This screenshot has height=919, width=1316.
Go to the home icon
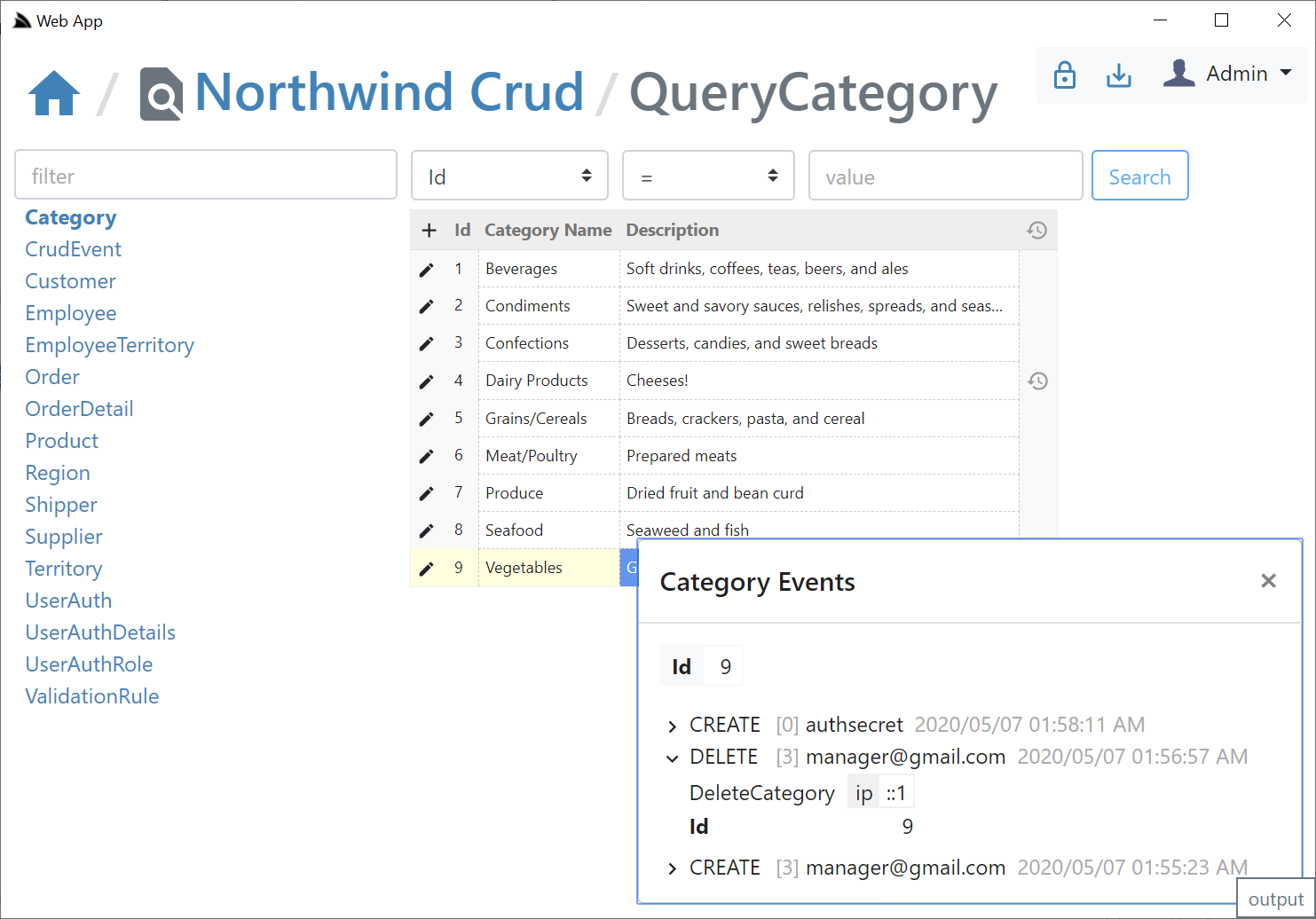pyautogui.click(x=54, y=93)
